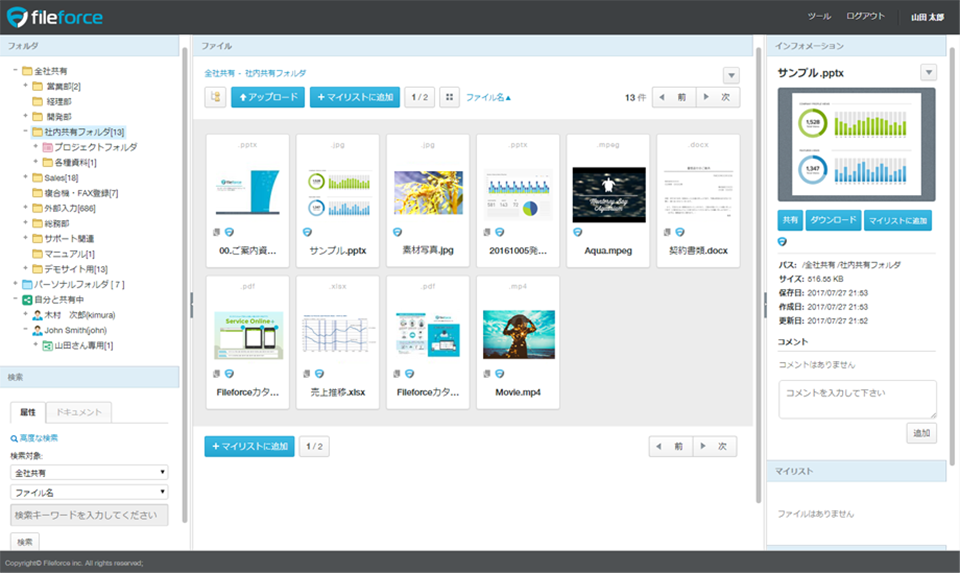960x573 pixels.
Task: Click the comment input text area
Action: pos(857,399)
